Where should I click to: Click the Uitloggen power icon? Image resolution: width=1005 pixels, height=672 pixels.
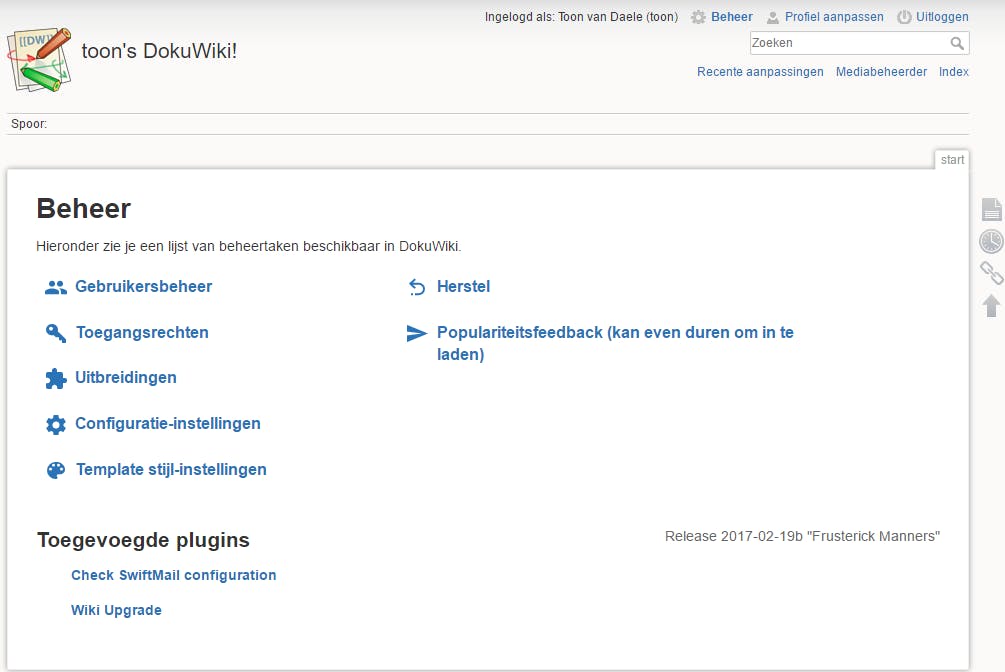coord(904,17)
